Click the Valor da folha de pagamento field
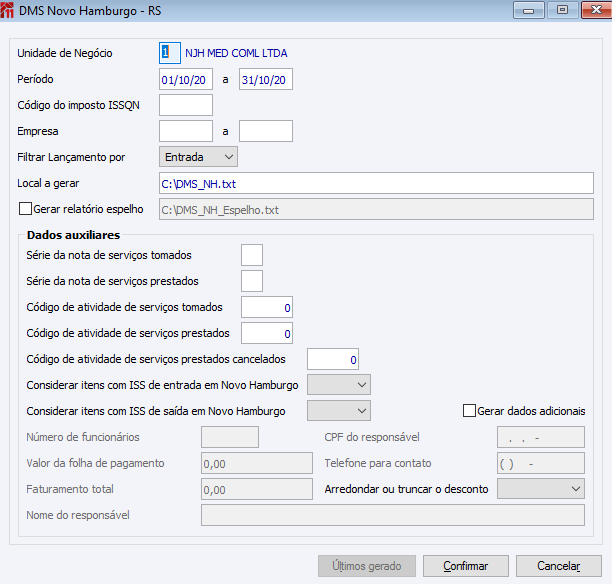 tap(257, 463)
